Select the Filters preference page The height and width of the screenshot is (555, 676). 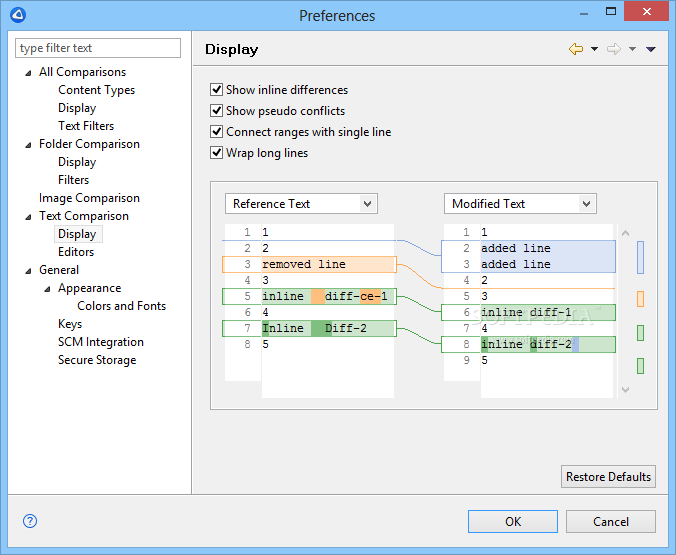(x=74, y=180)
